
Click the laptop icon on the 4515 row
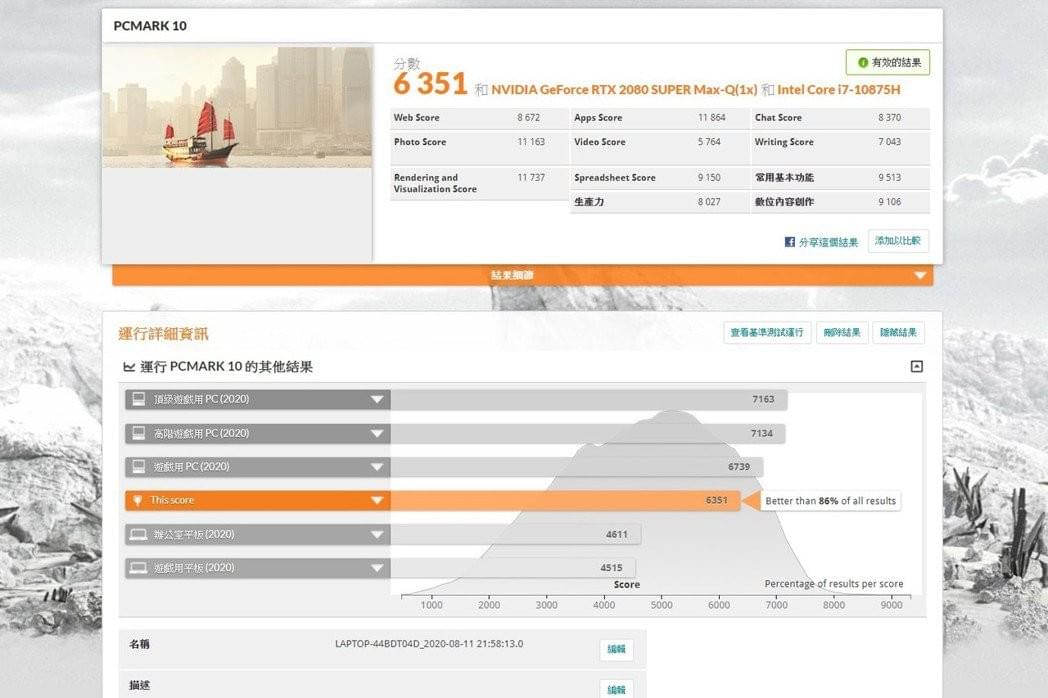[138, 568]
